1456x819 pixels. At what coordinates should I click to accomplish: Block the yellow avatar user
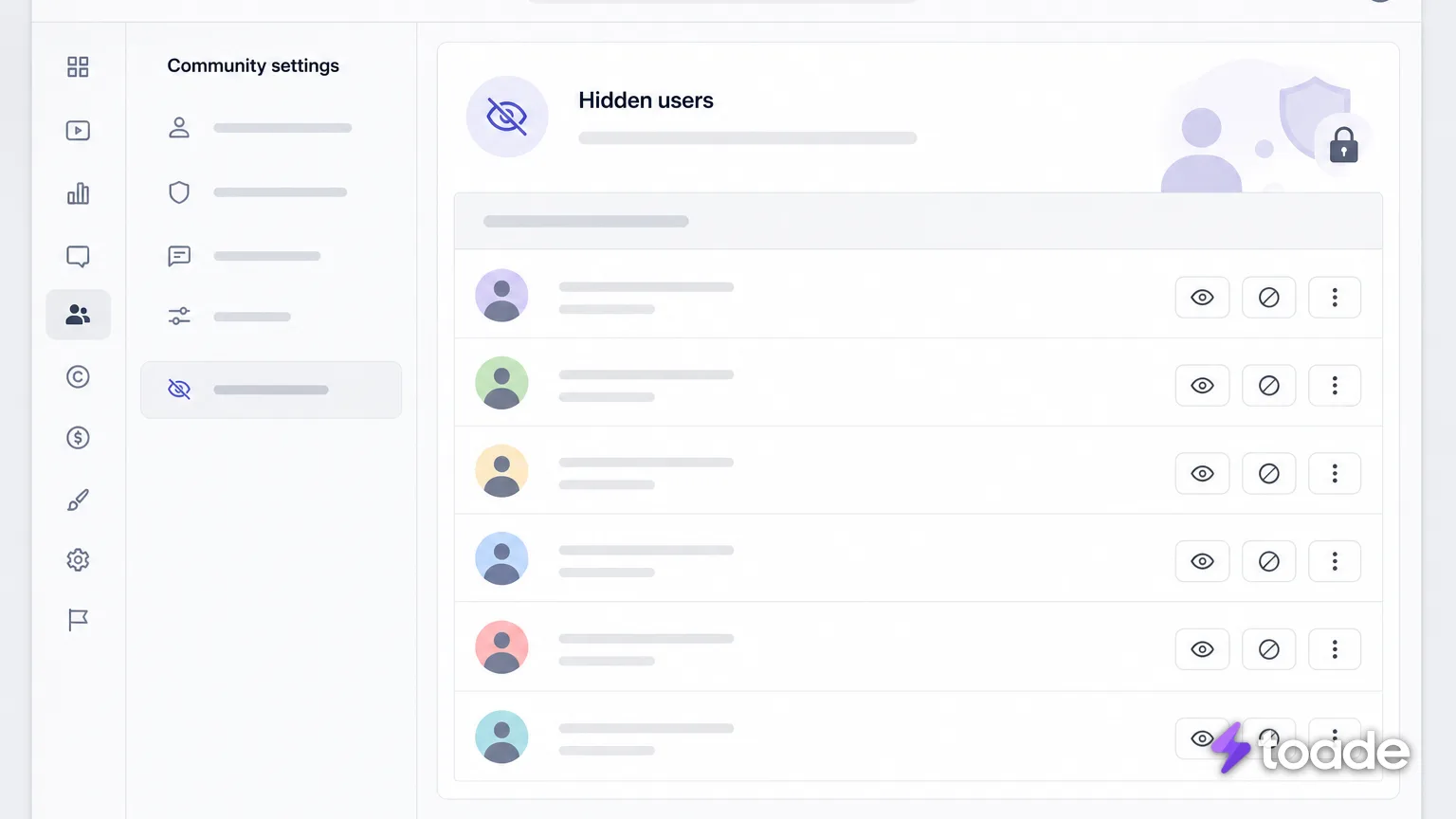(x=1268, y=474)
